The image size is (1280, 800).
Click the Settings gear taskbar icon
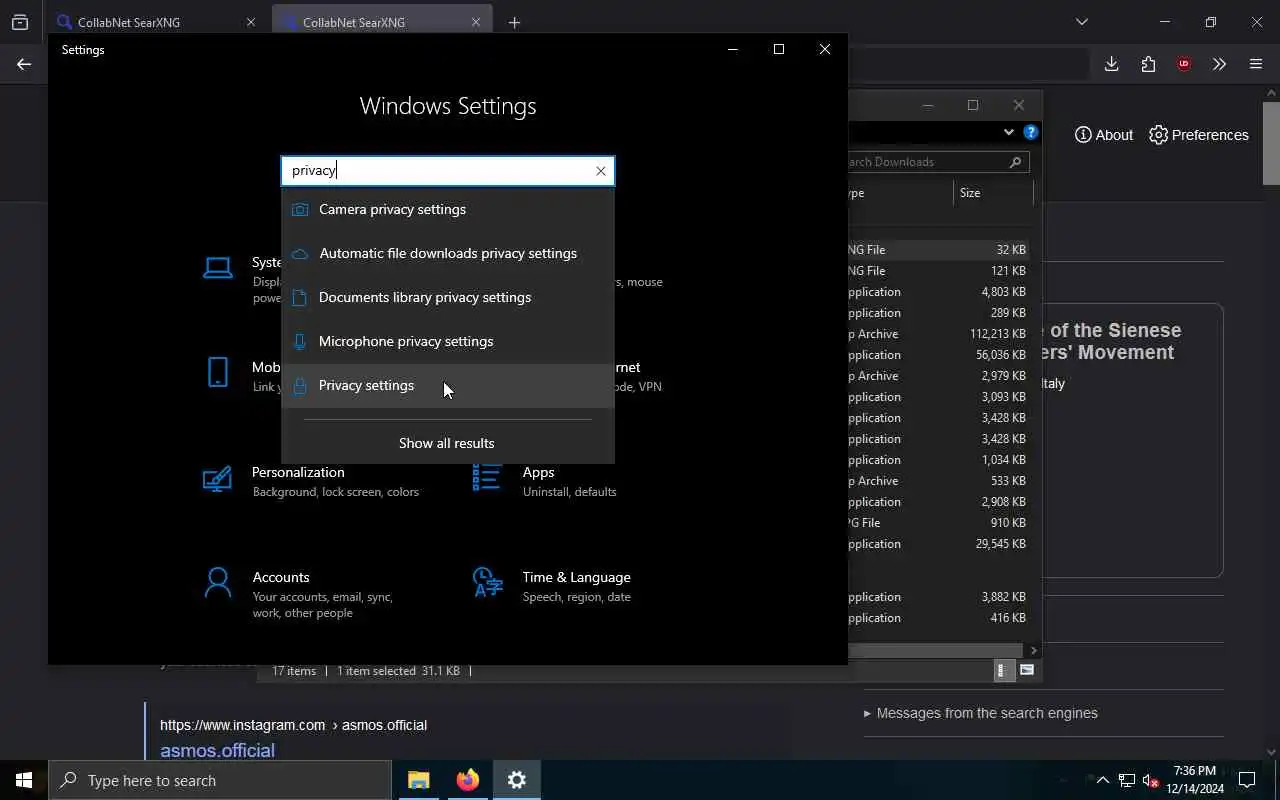click(516, 780)
